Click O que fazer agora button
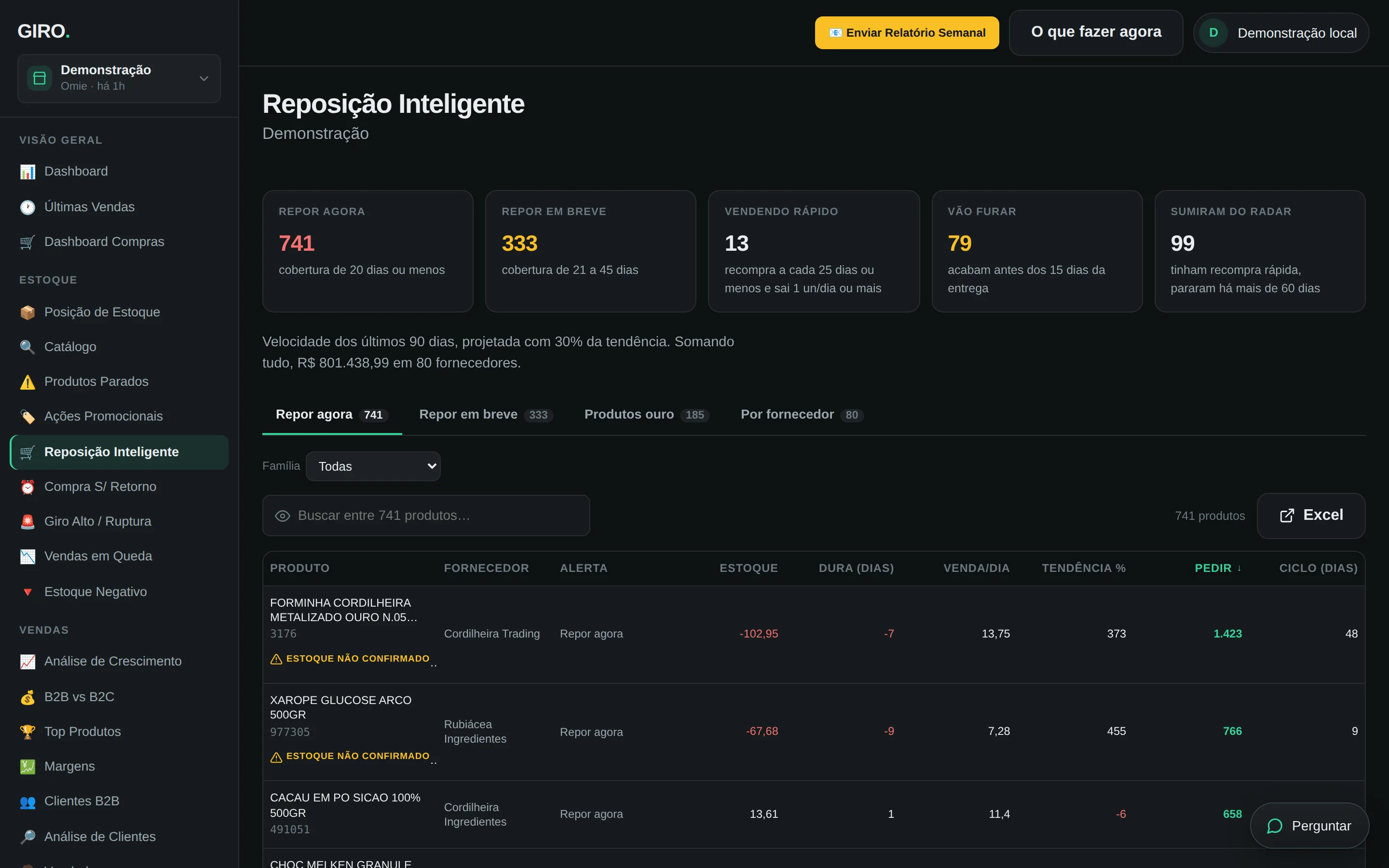Screen dimensions: 1389x868 coord(1096,32)
